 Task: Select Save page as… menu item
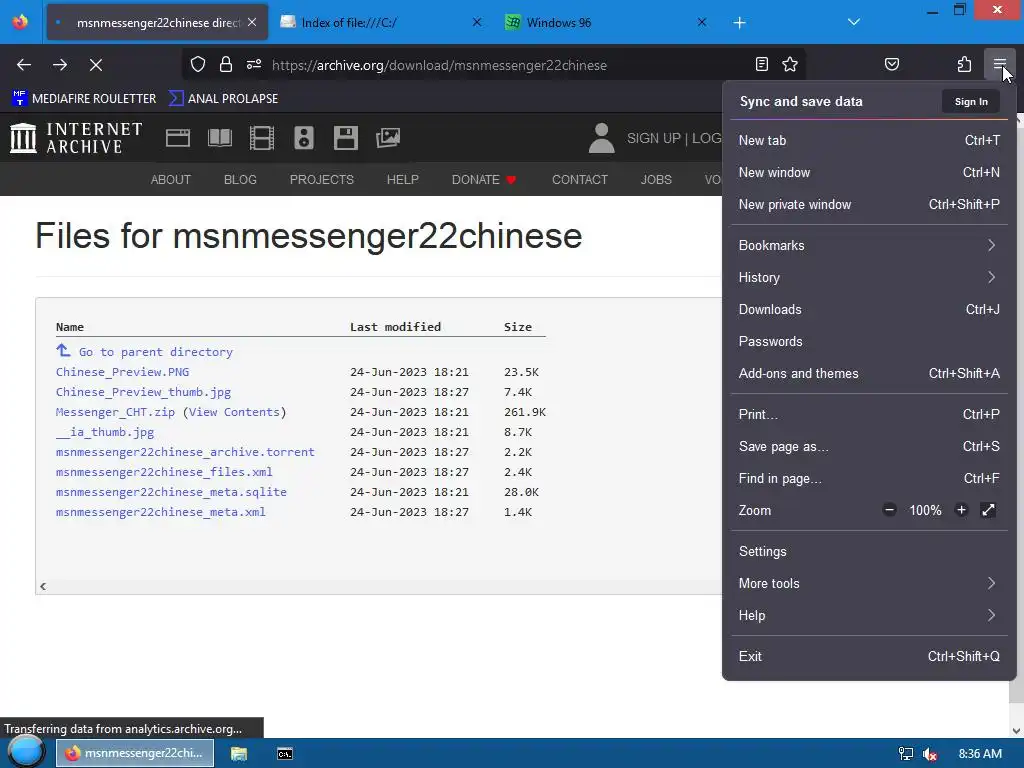[x=869, y=447]
